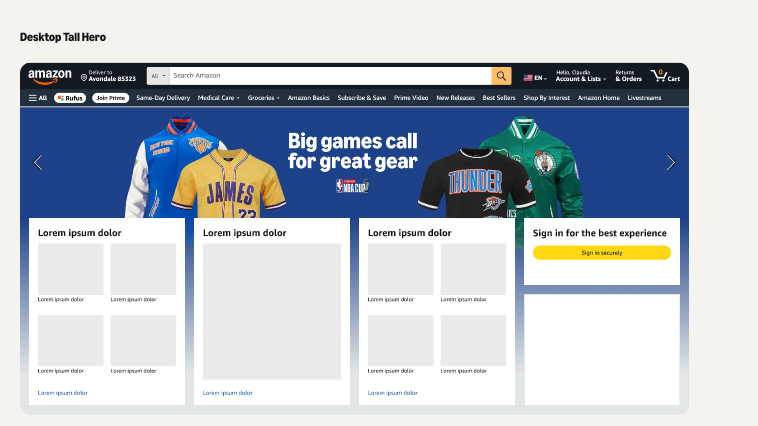
Task: Click 'Big games call for great gear' headline
Action: pos(352,151)
